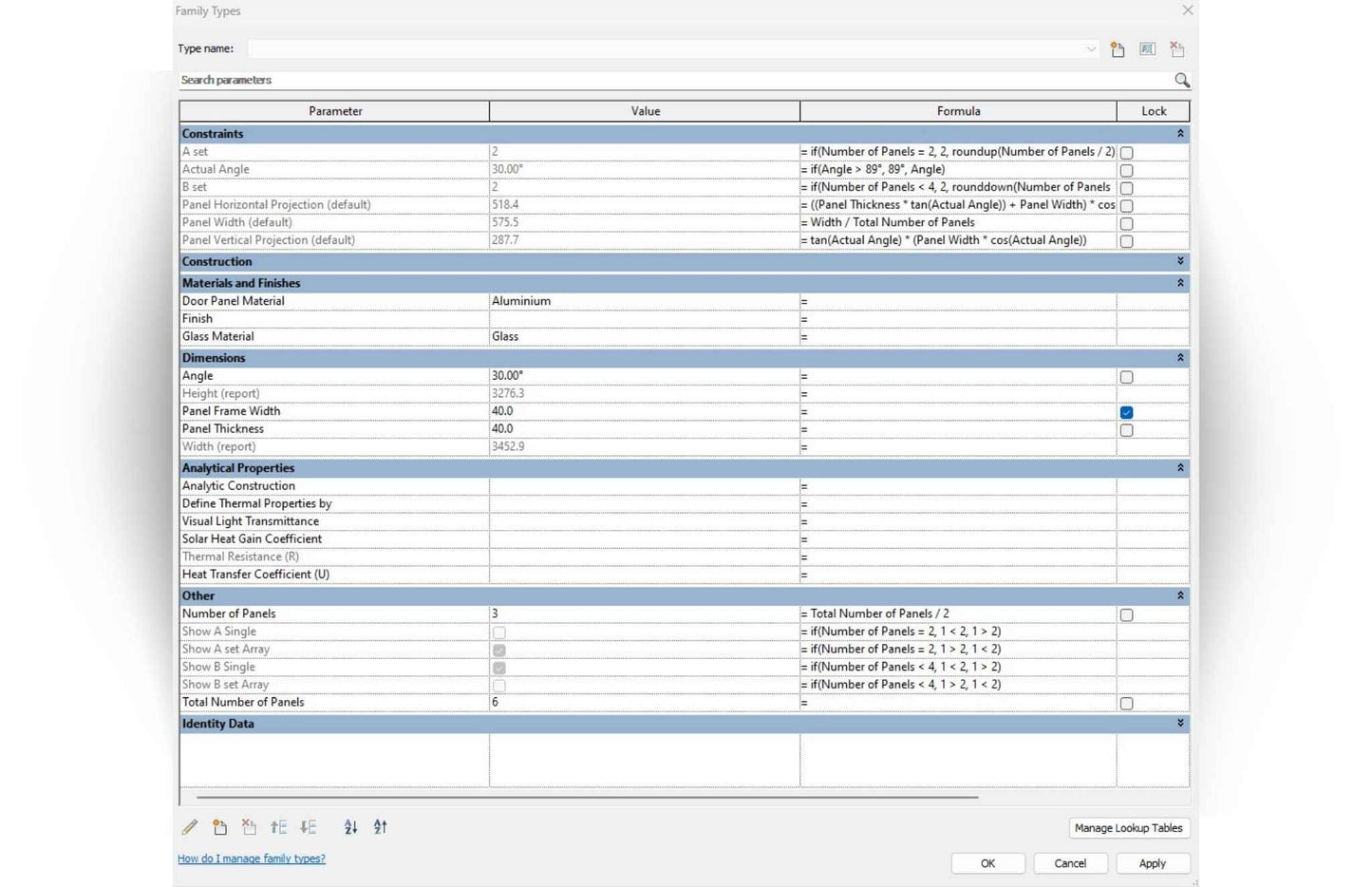The image size is (1372, 887).
Task: Click the New Type icon beside Type name
Action: 1118,49
